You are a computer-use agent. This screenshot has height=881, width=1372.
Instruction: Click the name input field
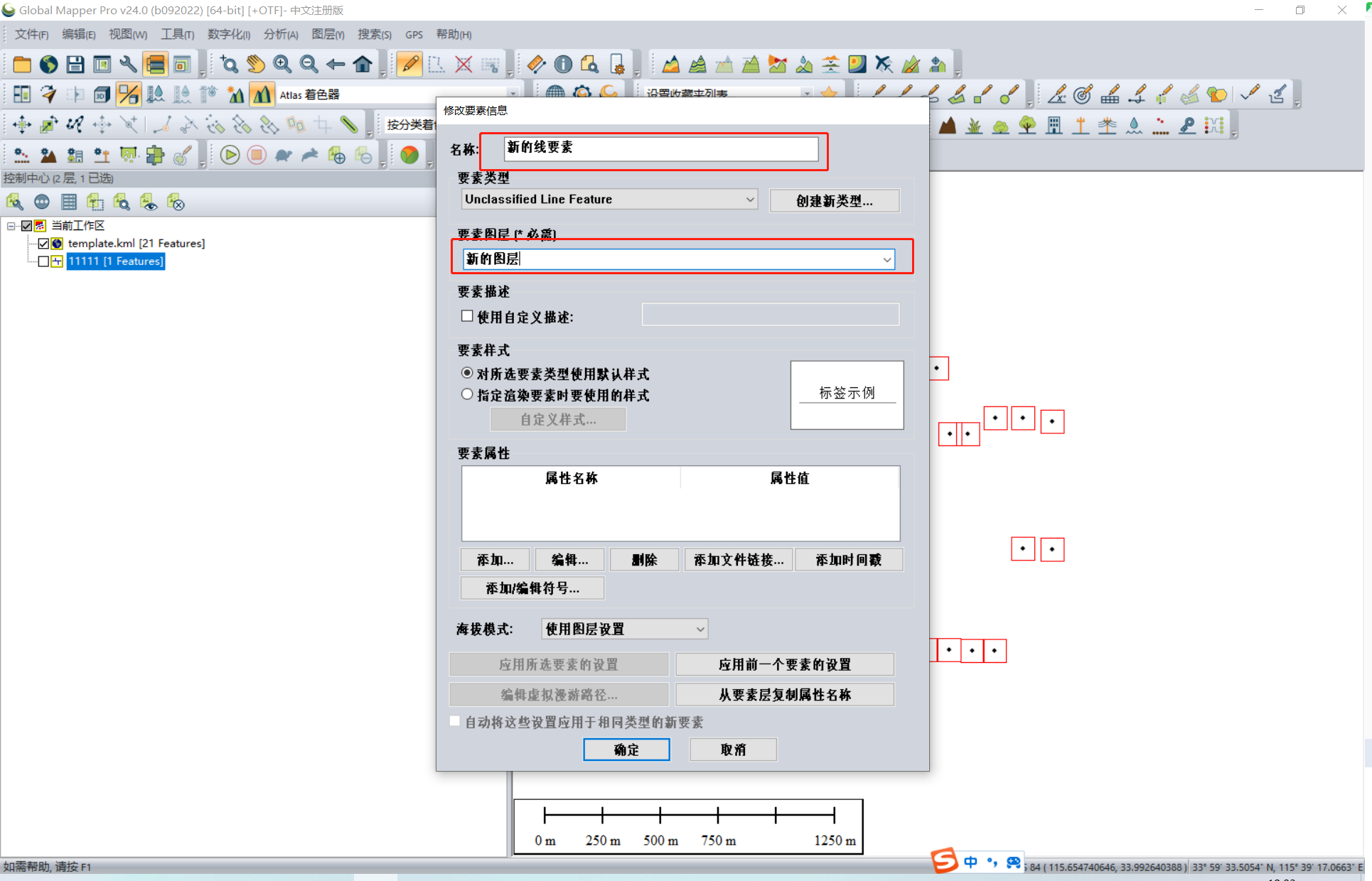pos(661,148)
